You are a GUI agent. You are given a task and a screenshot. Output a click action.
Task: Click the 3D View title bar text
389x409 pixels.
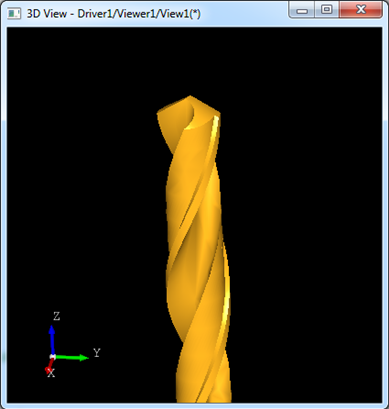coord(114,14)
